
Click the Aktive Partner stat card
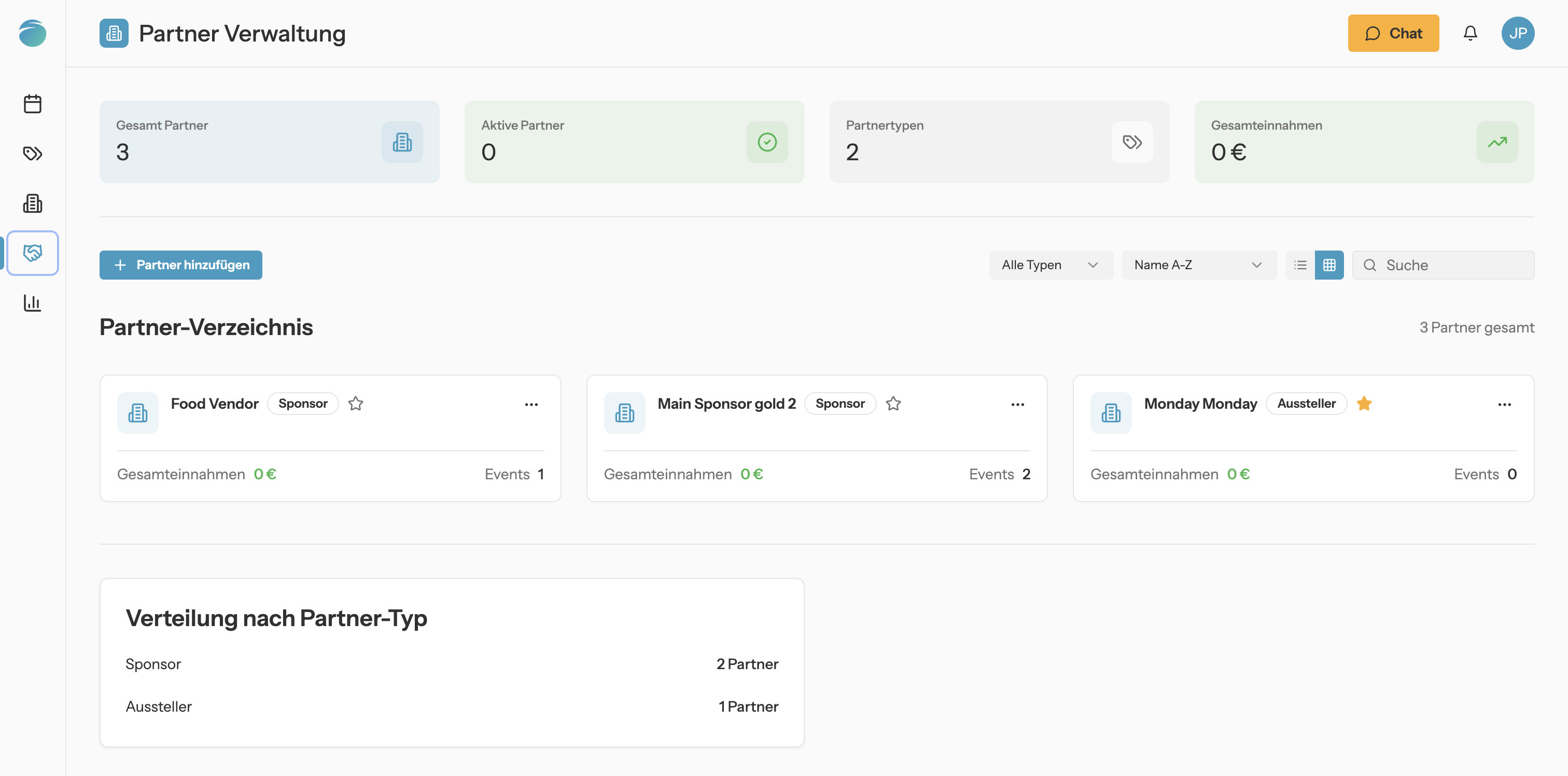click(x=634, y=142)
